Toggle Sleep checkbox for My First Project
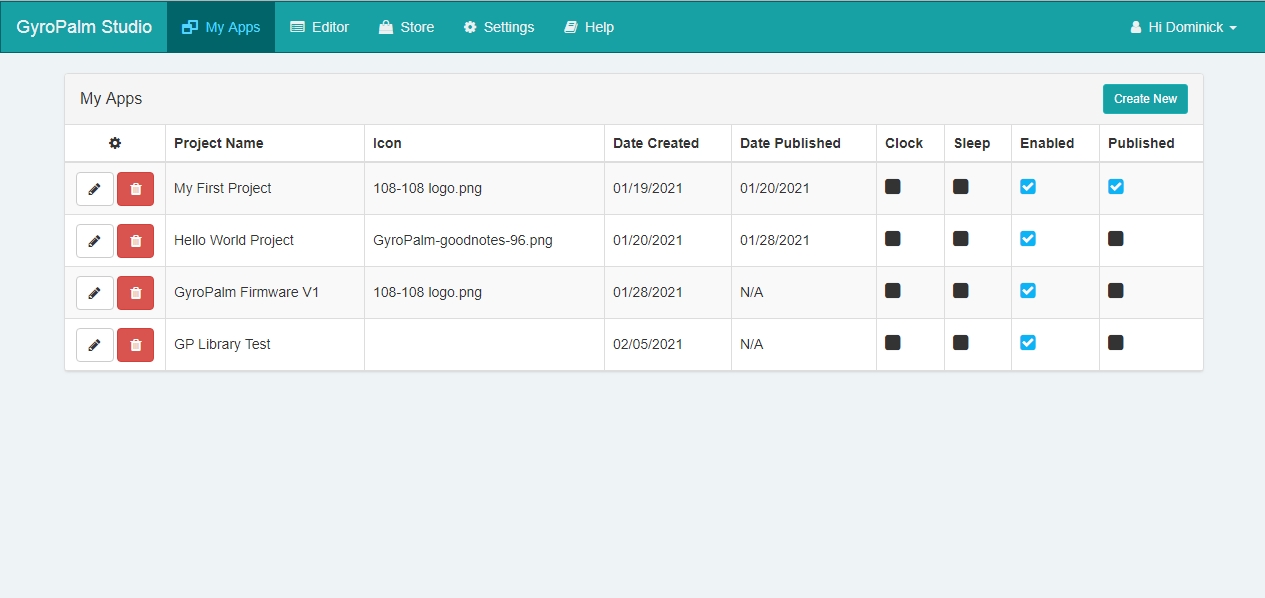The width and height of the screenshot is (1265, 598). [961, 186]
